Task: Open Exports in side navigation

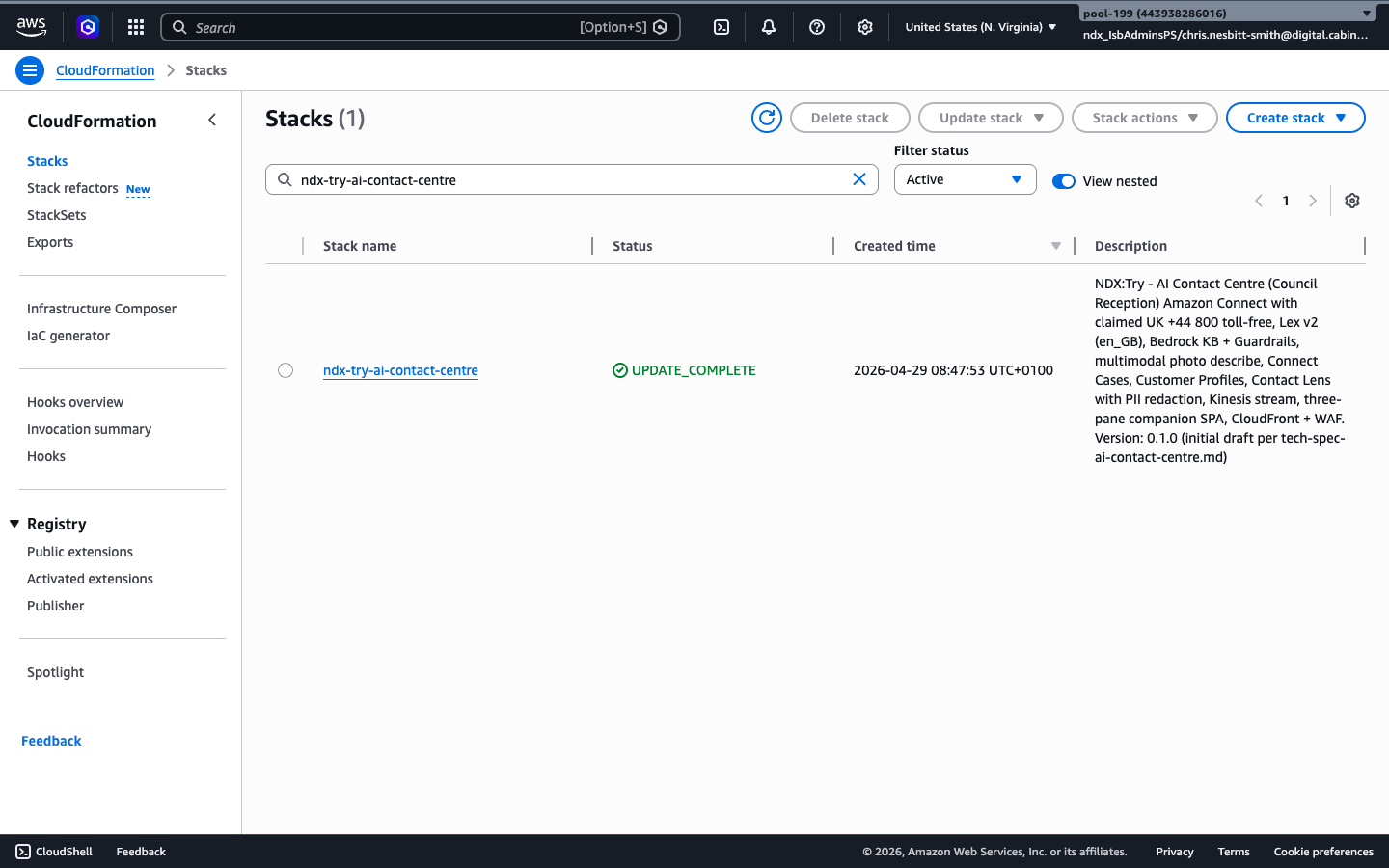Action: [50, 242]
